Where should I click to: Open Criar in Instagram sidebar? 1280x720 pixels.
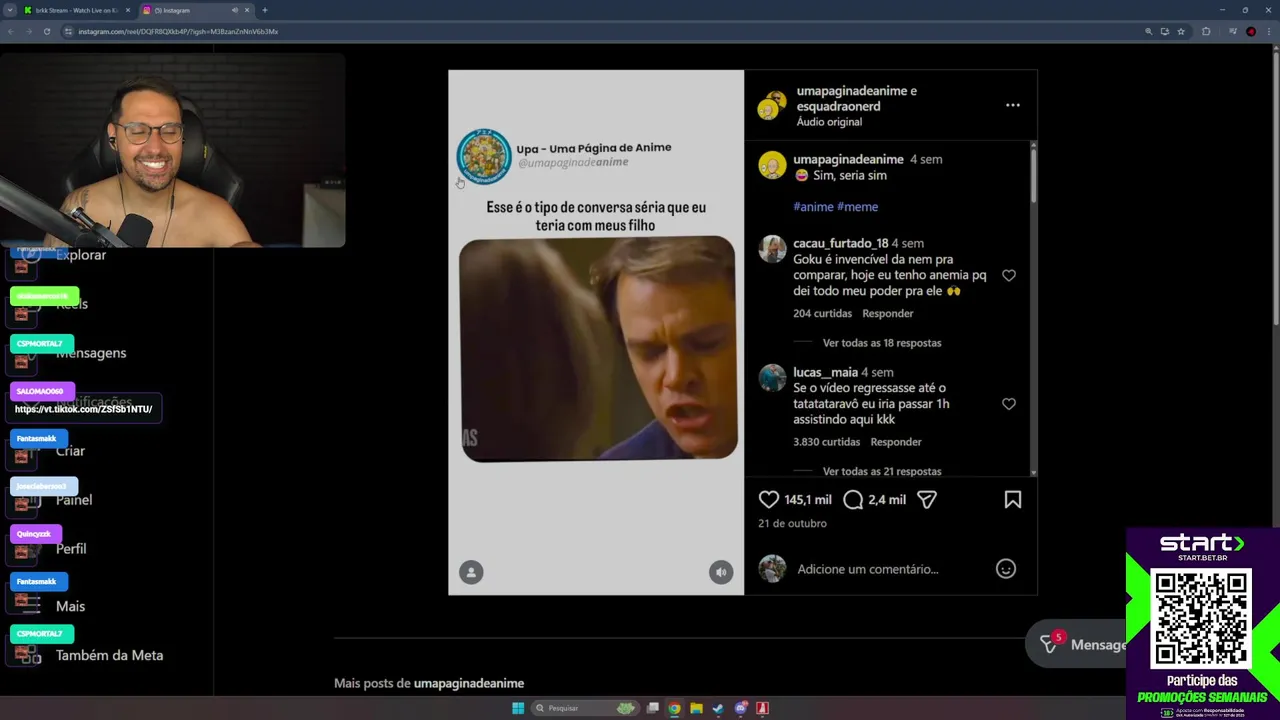coord(70,451)
